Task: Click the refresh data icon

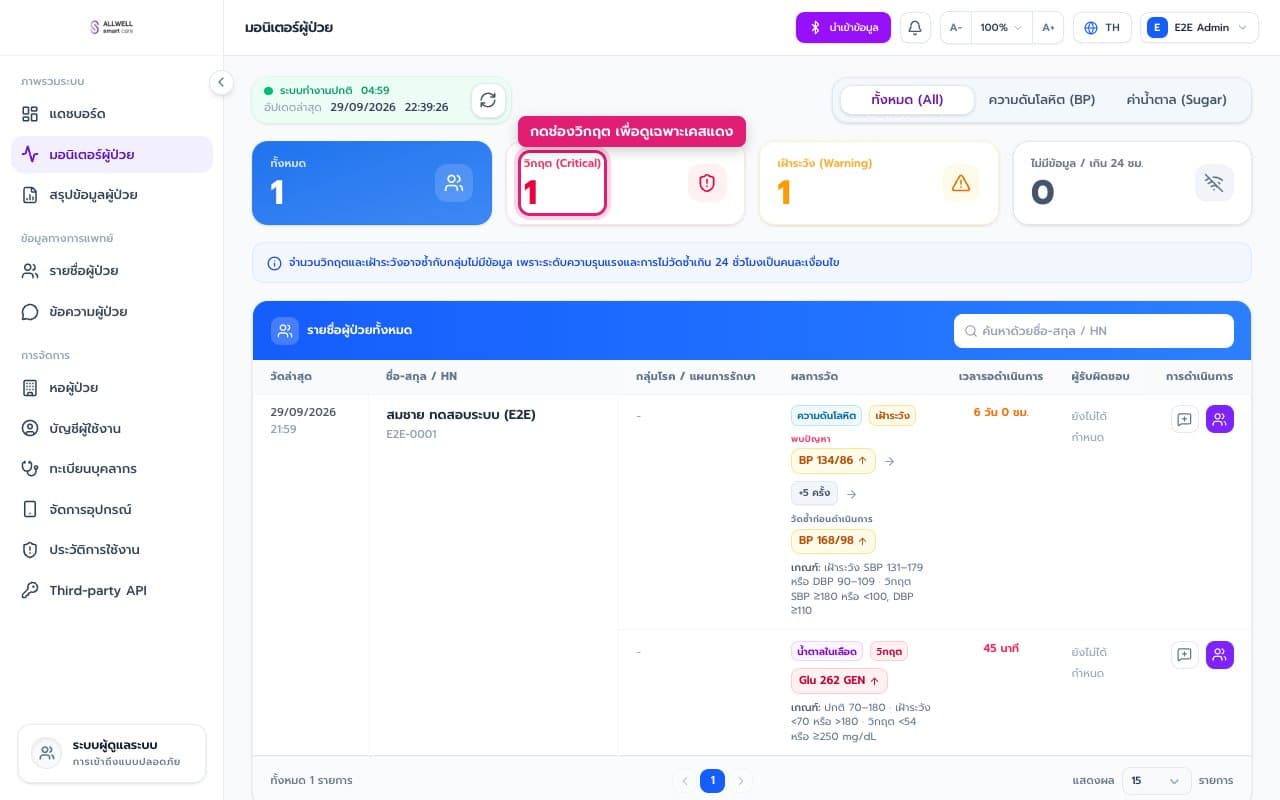Action: pos(488,100)
